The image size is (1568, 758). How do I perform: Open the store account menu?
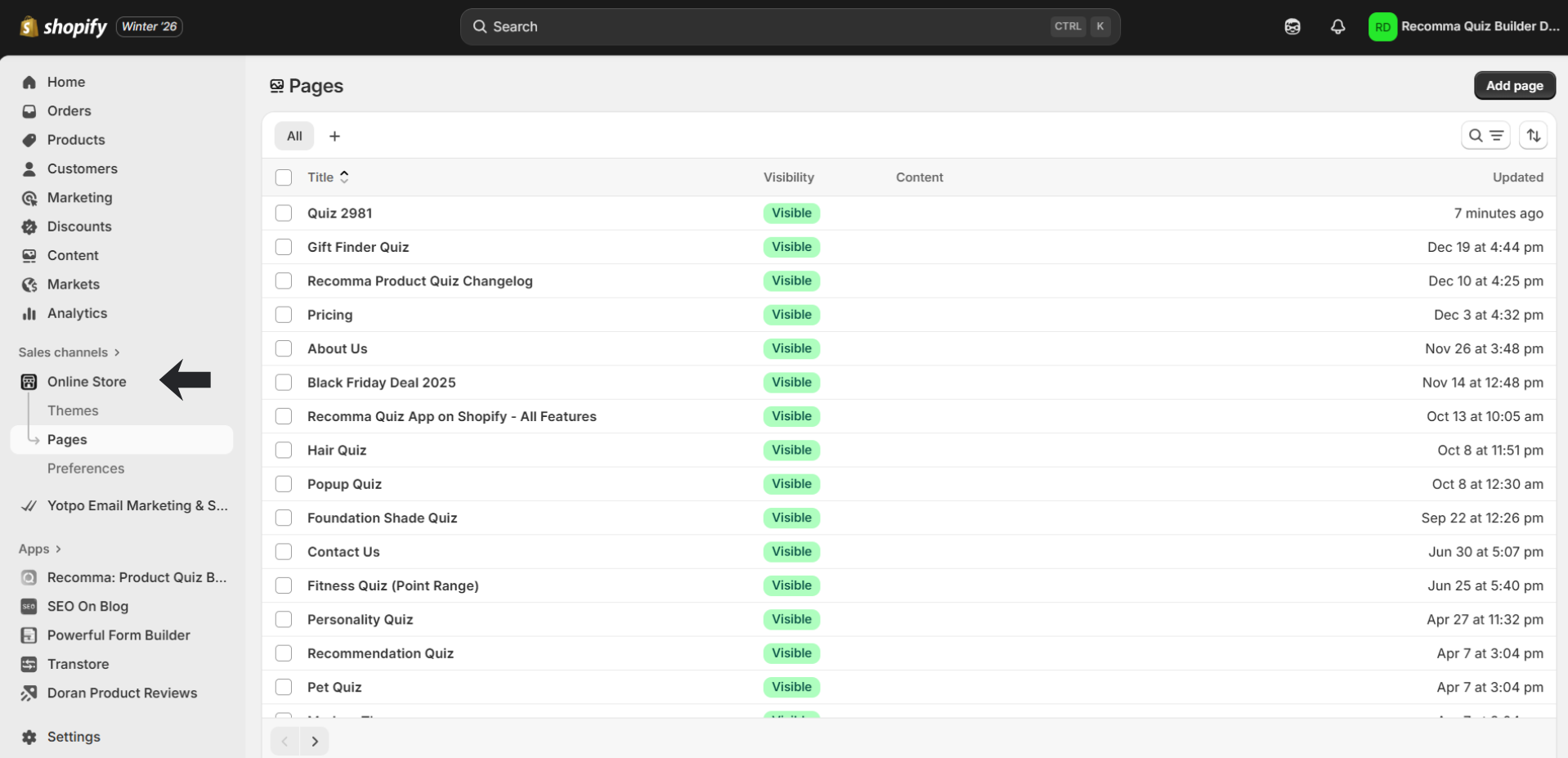tap(1463, 27)
